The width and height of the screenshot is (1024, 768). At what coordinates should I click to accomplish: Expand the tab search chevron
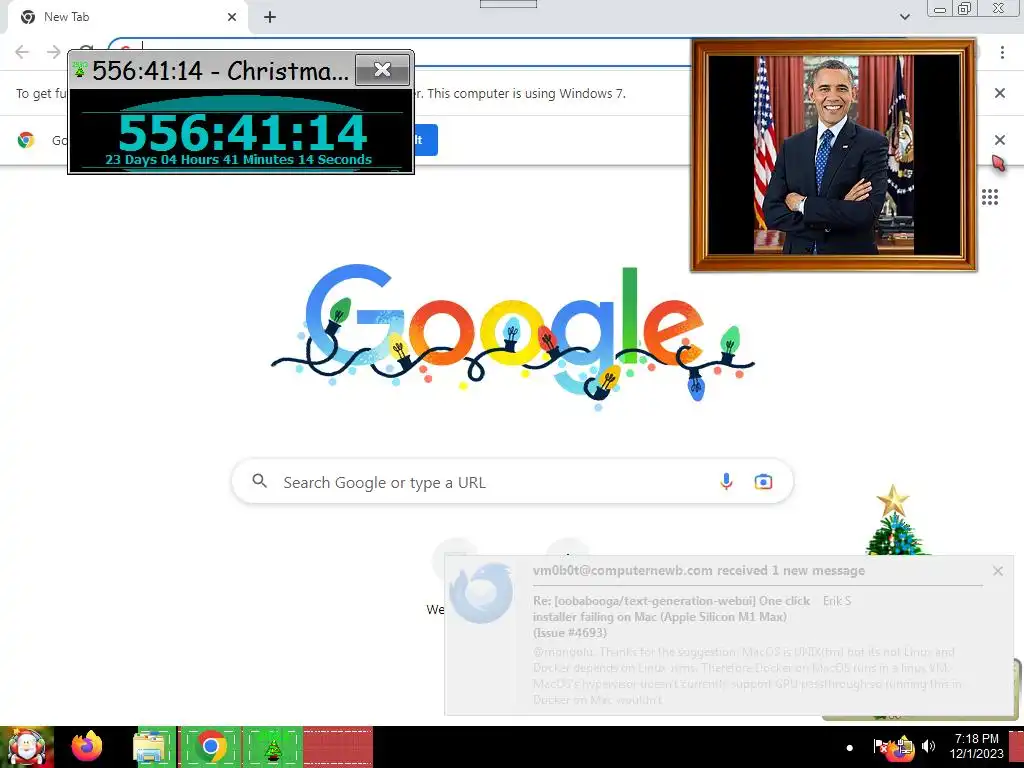(904, 17)
